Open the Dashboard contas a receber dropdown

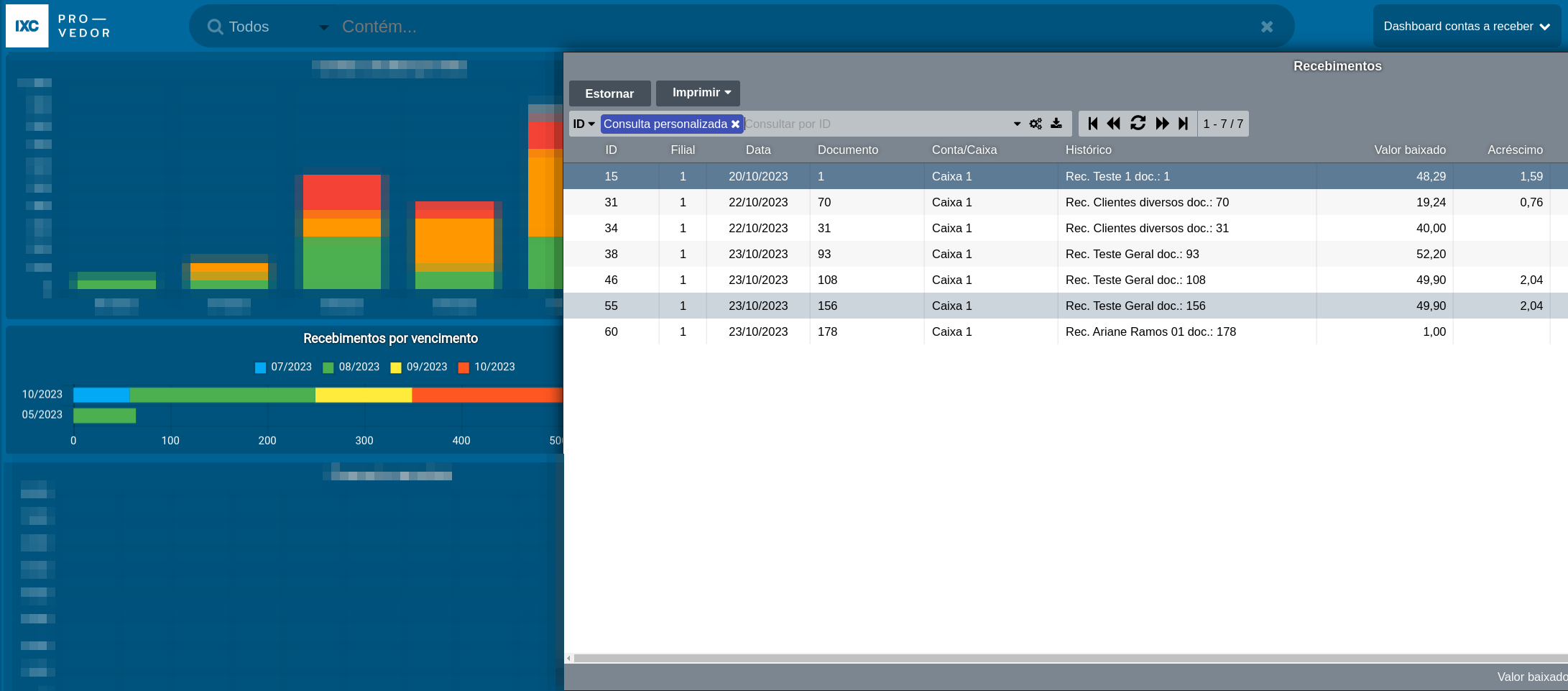point(1467,27)
